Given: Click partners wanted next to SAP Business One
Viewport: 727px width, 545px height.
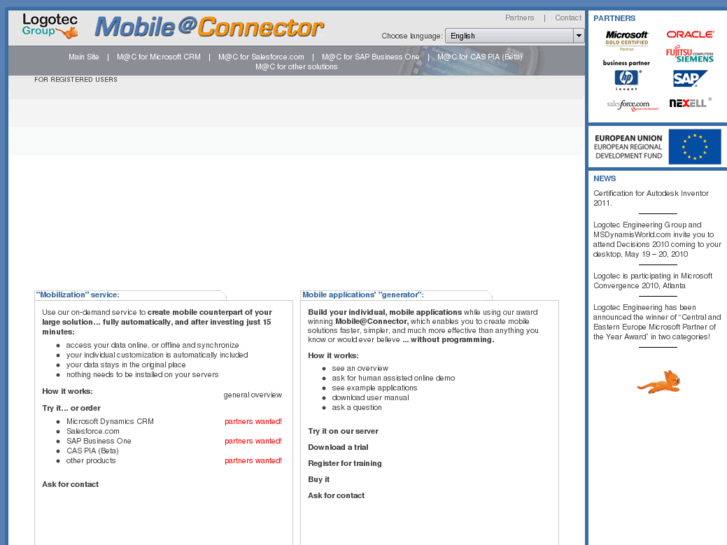Looking at the screenshot, I should [253, 441].
